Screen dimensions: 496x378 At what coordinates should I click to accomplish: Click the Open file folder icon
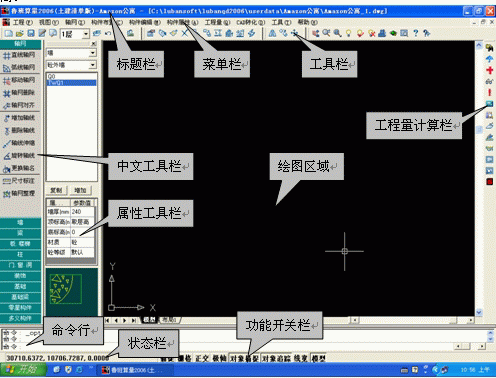point(20,33)
